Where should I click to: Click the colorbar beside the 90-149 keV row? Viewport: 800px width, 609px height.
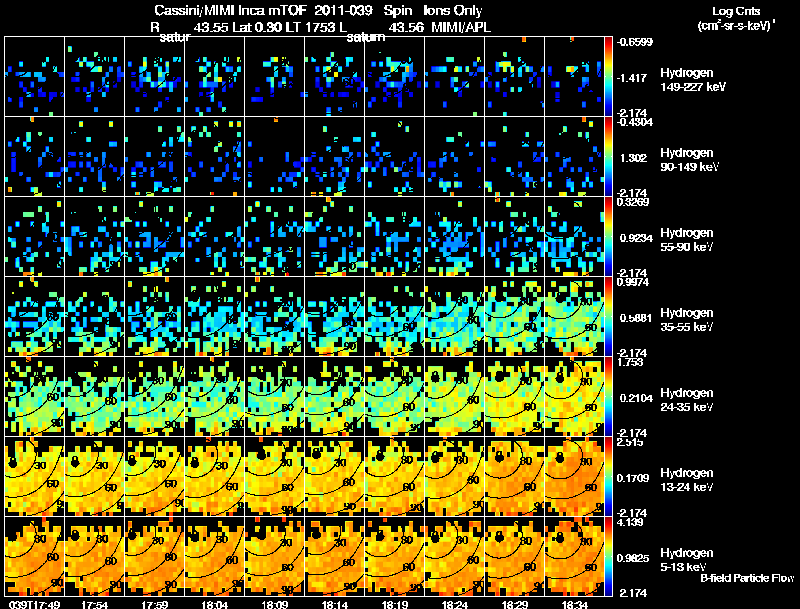[608, 157]
